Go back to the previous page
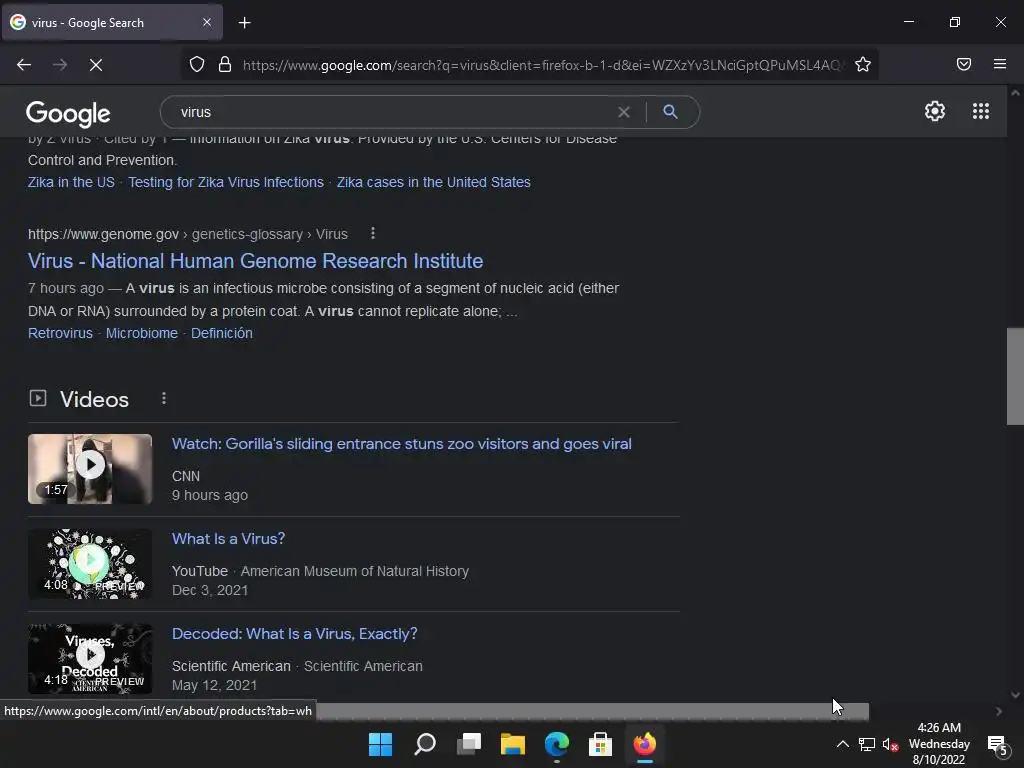Image resolution: width=1024 pixels, height=768 pixels. [x=24, y=65]
